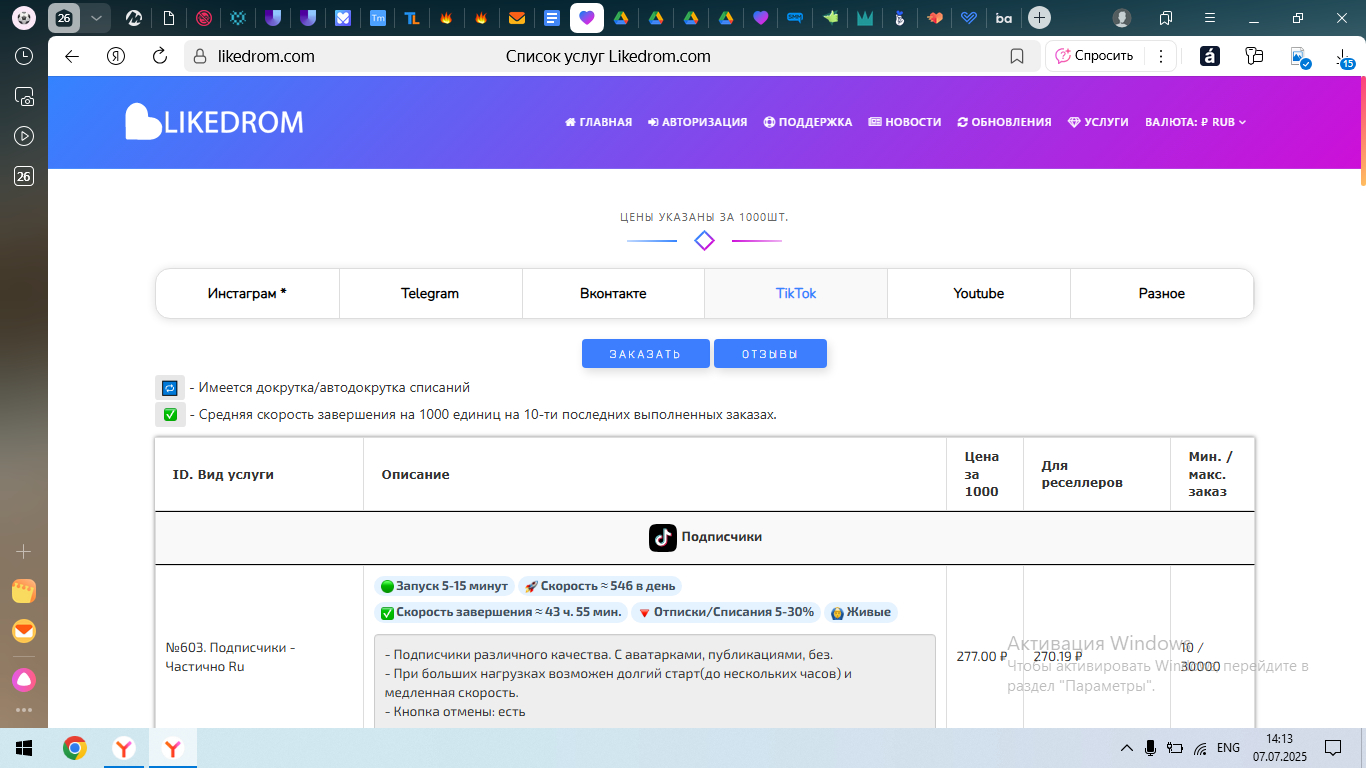Open the history clock icon in the sidebar
This screenshot has width=1366, height=768.
pos(24,56)
